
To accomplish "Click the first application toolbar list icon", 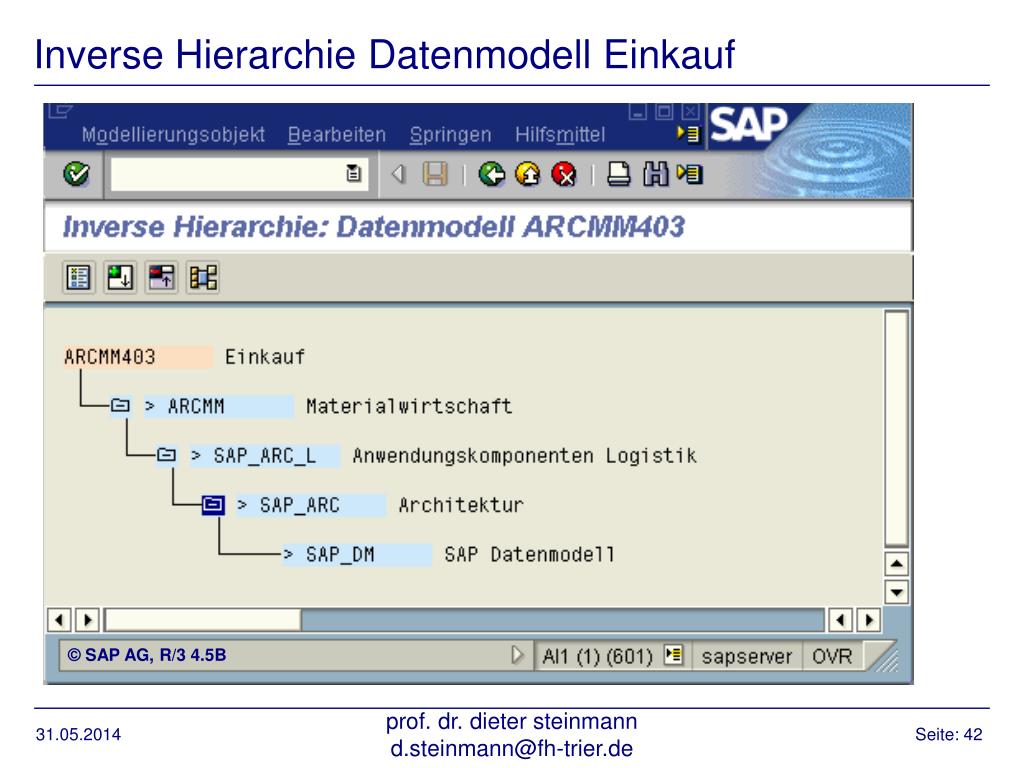I will coord(79,278).
